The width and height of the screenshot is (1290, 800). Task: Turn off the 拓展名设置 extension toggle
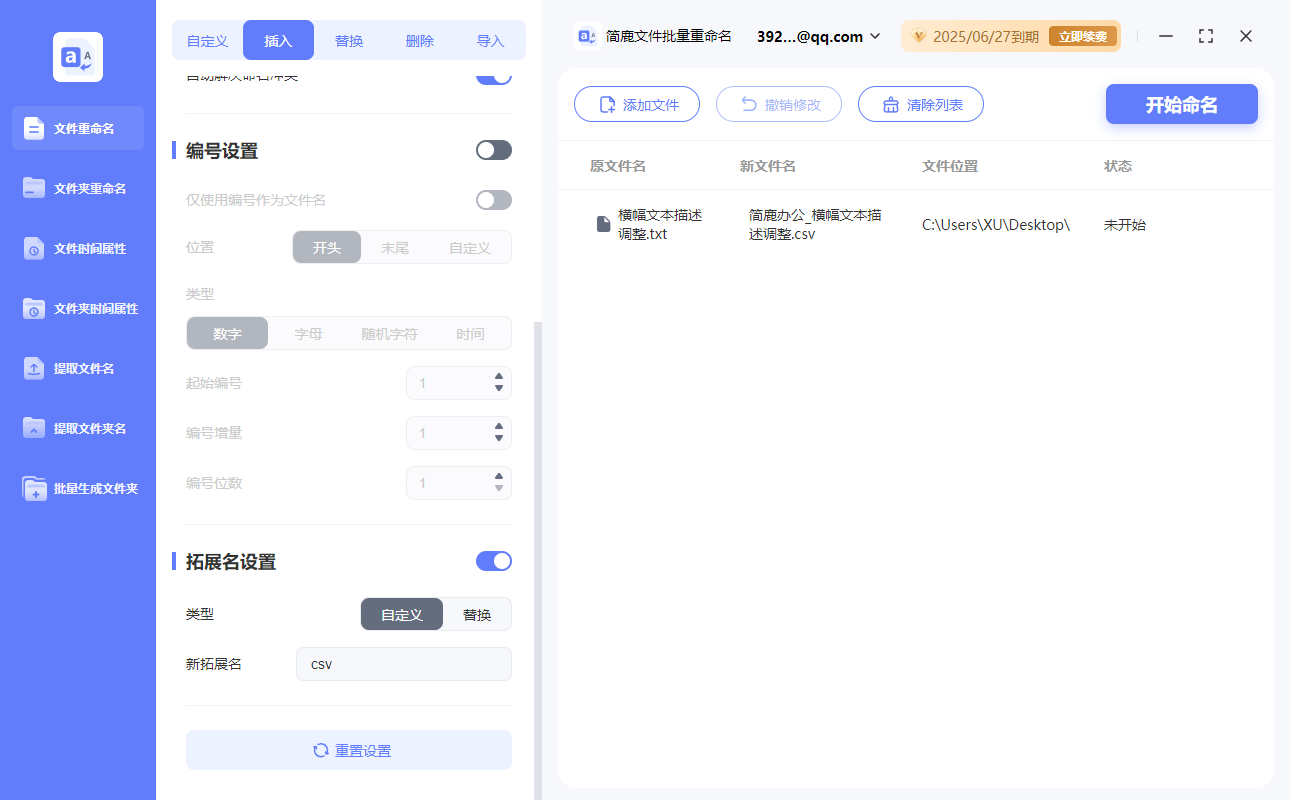(493, 561)
